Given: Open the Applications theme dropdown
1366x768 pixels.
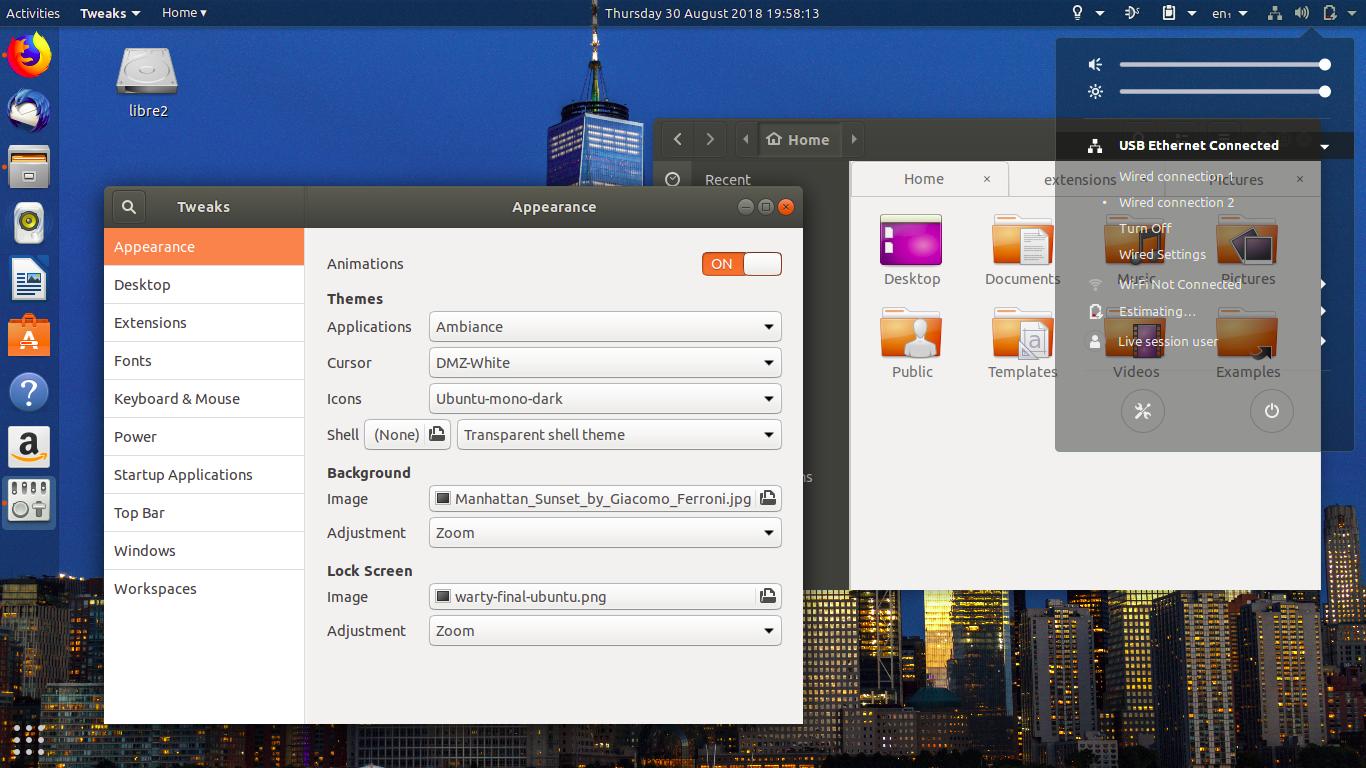Looking at the screenshot, I should click(604, 326).
